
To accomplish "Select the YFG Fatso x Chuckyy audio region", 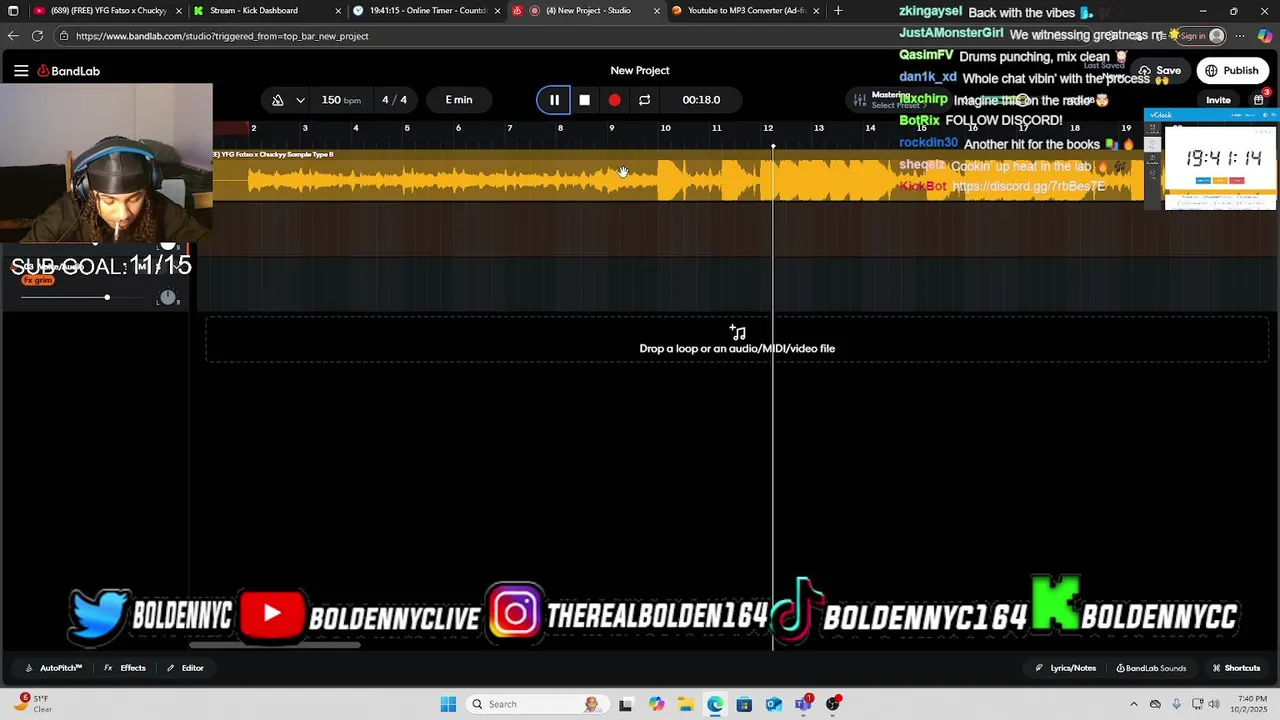I will (678, 175).
